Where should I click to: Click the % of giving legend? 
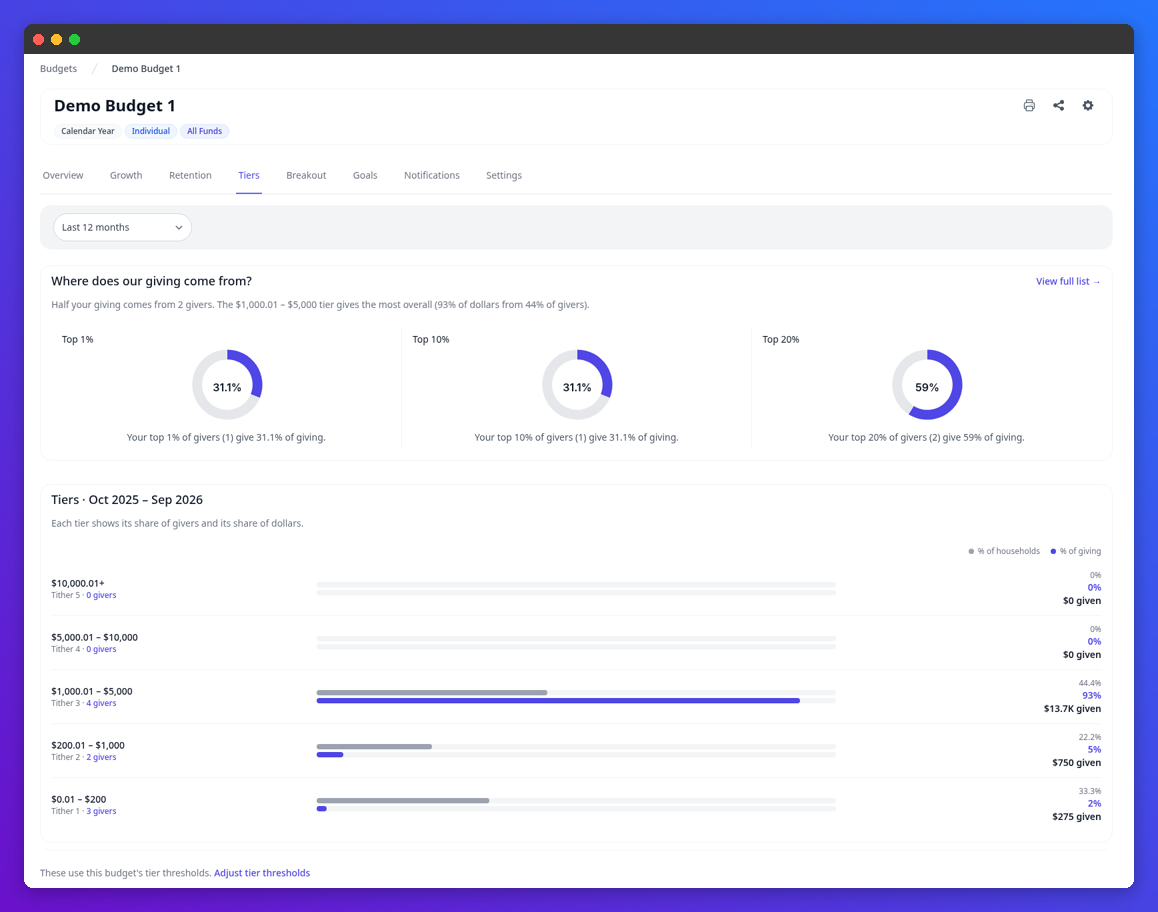pyautogui.click(x=1076, y=551)
